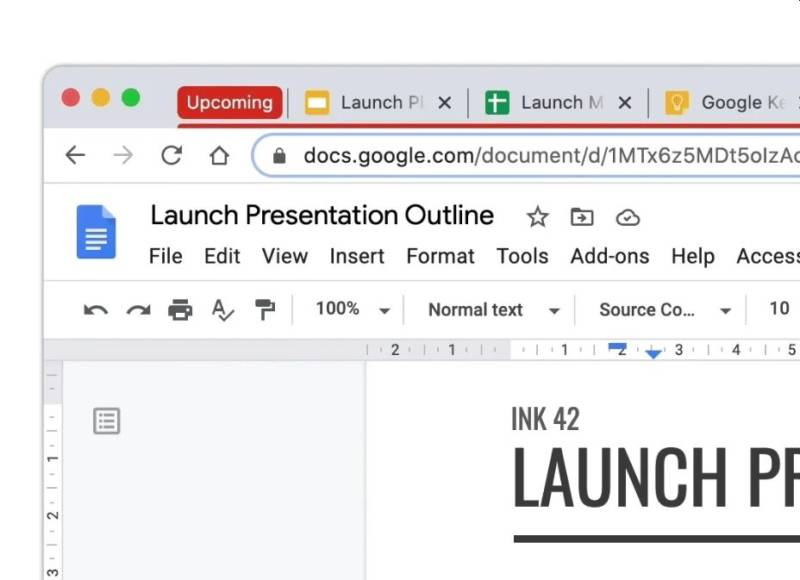Open the Normal text style dropdown
This screenshot has height=580, width=800.
coord(494,310)
